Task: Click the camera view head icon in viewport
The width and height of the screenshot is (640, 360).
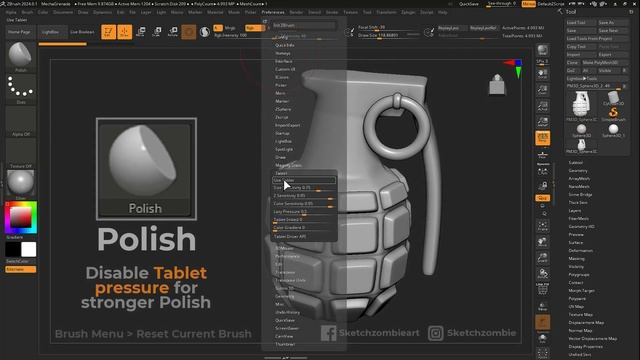Action: click(497, 84)
